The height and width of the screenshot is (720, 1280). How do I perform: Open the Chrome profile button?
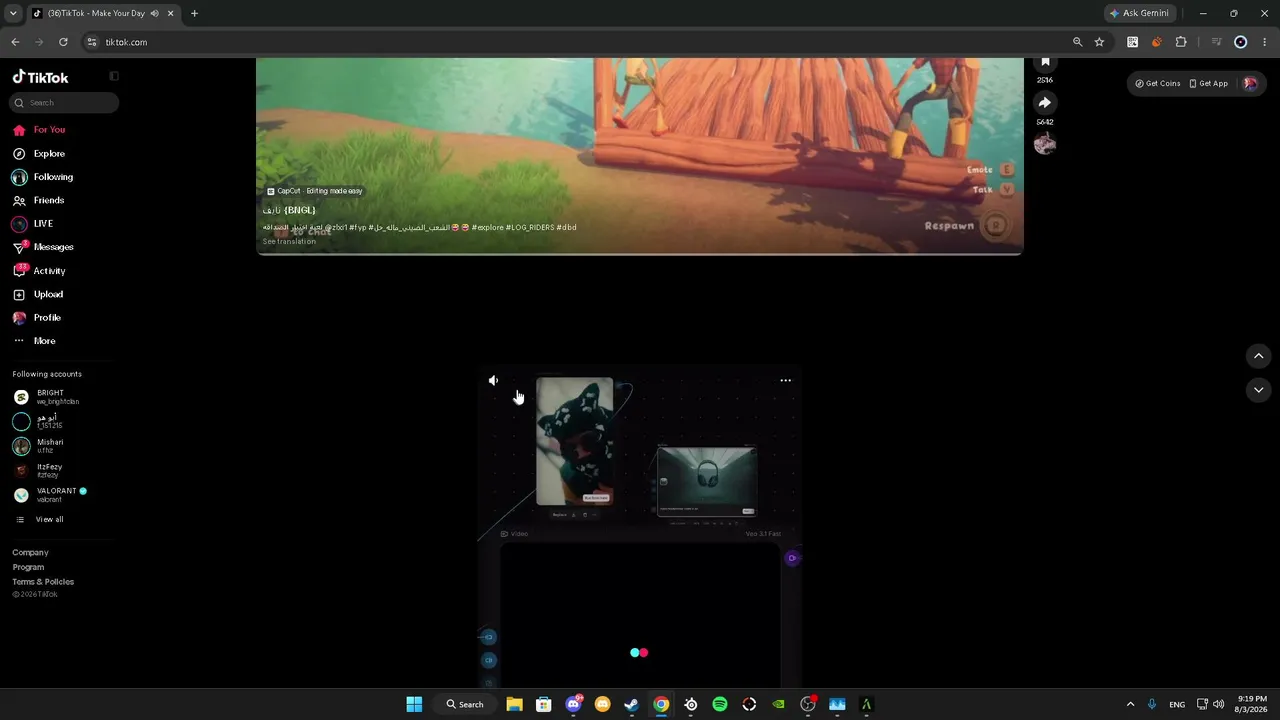coord(1241,42)
